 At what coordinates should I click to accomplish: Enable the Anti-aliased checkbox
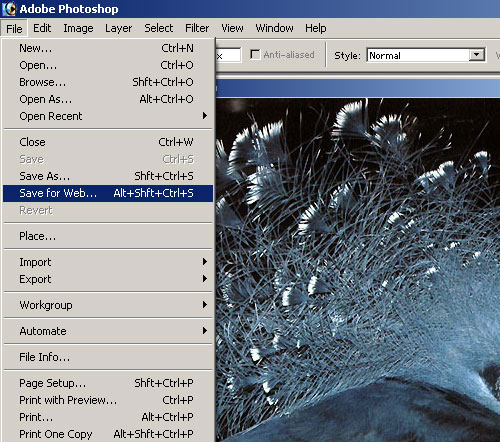coord(255,54)
